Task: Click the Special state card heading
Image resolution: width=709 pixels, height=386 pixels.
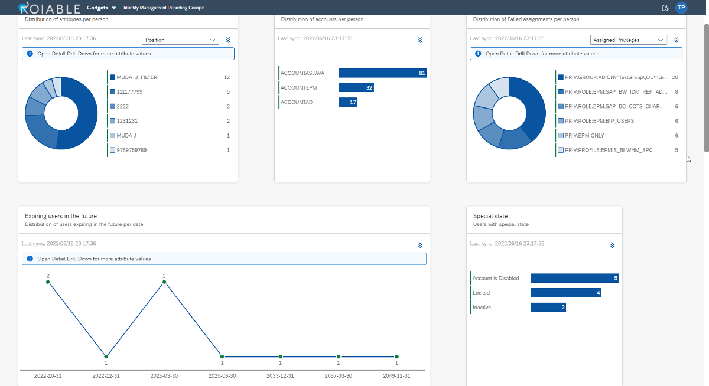Action: point(491,216)
